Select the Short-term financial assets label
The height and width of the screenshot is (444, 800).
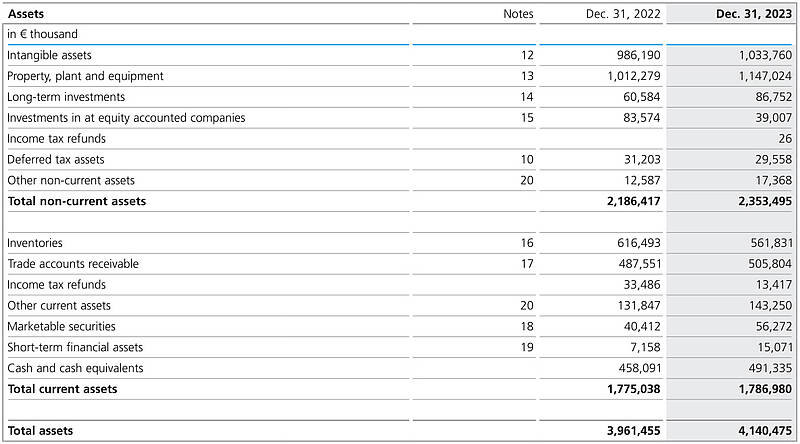(x=75, y=347)
